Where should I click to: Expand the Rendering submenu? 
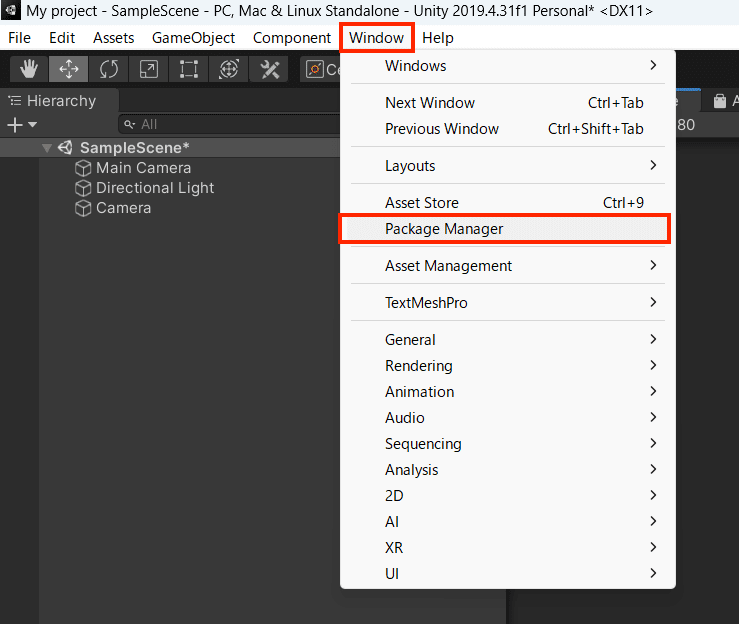tap(508, 366)
